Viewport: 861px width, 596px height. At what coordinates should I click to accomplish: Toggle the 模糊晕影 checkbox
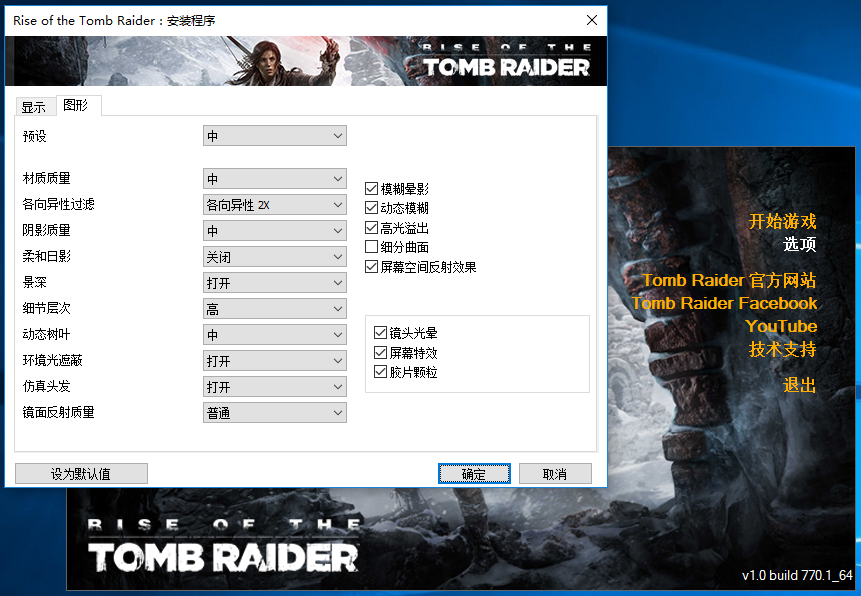click(372, 189)
